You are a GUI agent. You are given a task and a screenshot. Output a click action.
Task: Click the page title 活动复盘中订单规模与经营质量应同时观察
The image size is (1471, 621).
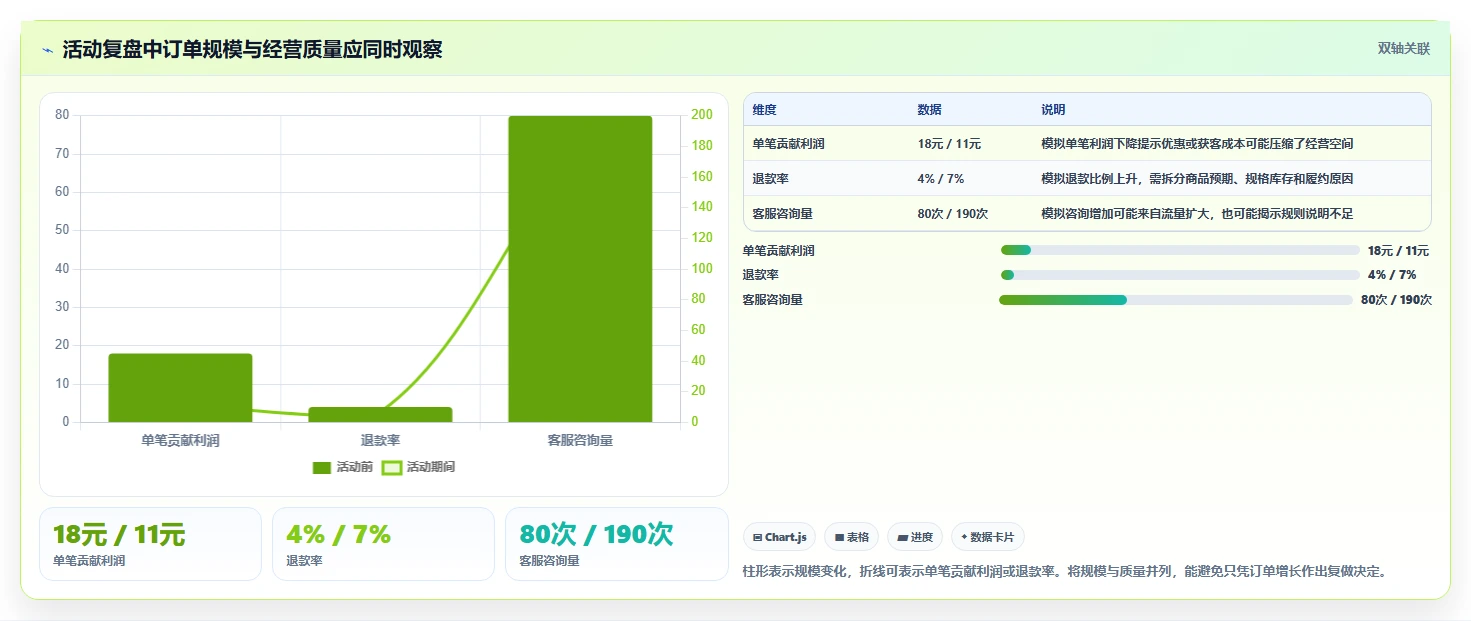[252, 49]
